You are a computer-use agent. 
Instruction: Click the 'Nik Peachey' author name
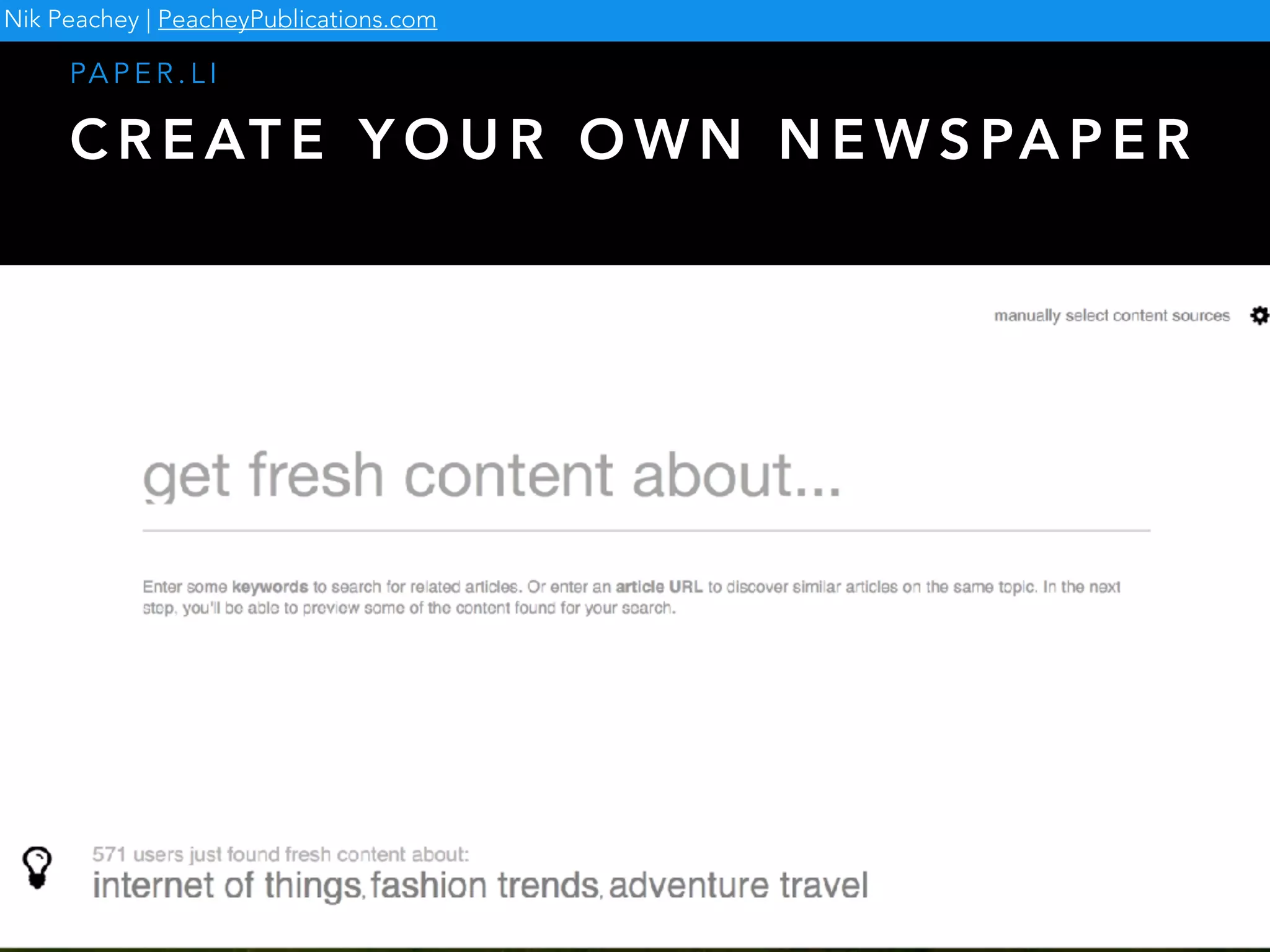coord(71,20)
